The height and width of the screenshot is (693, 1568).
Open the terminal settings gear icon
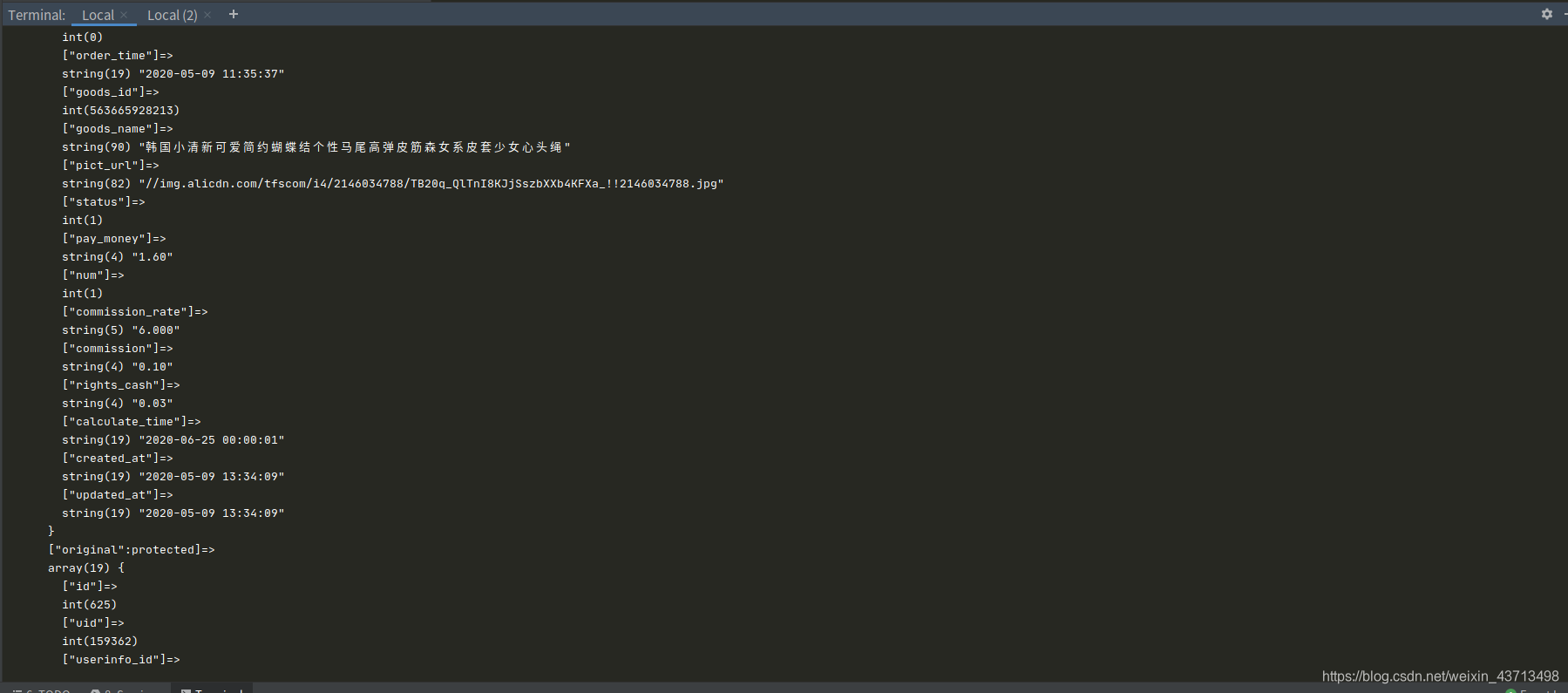[x=1547, y=14]
